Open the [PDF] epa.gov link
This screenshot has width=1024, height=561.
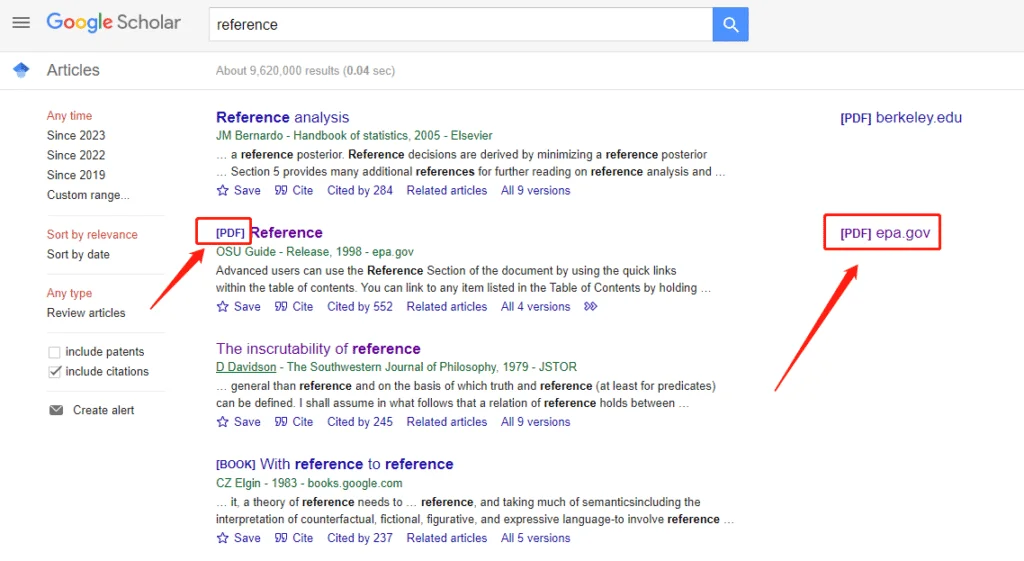884,233
